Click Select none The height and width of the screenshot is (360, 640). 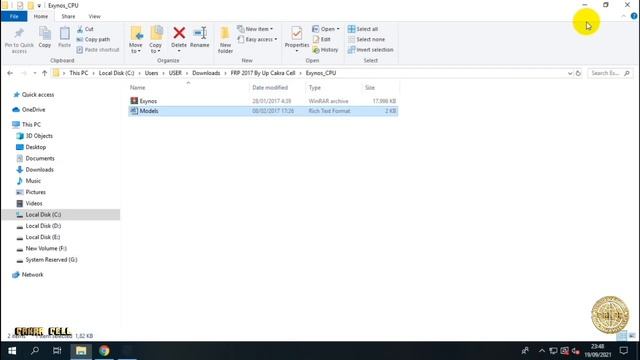[366, 39]
